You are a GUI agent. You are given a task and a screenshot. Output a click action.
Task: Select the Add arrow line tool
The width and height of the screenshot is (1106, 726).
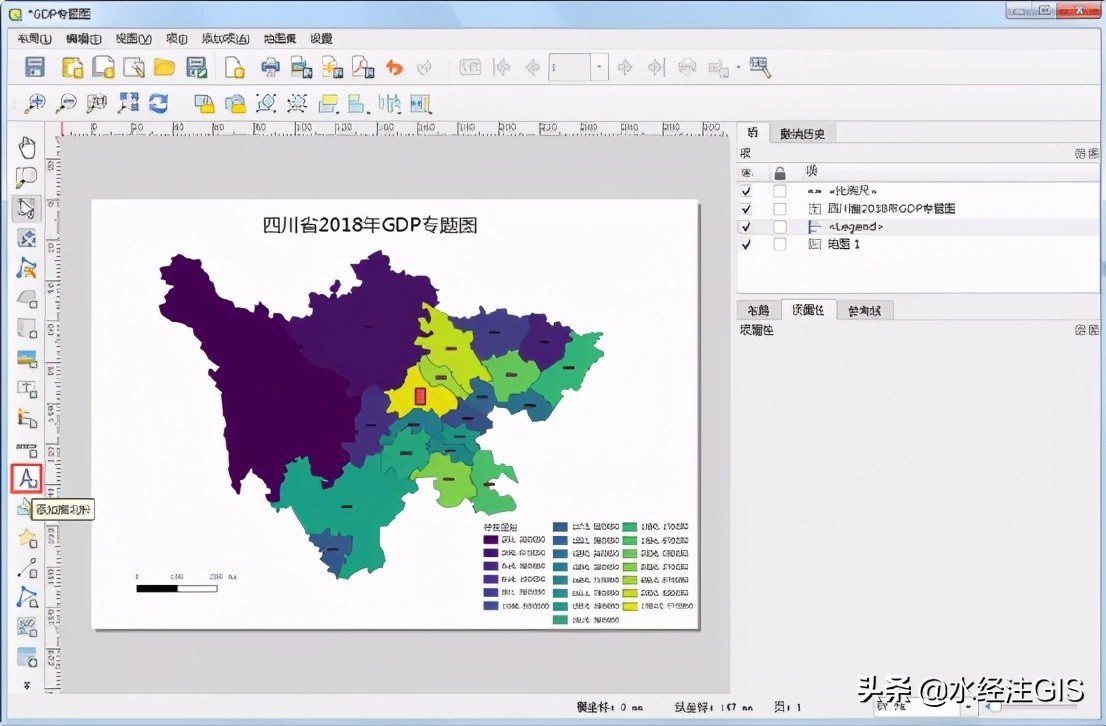tap(27, 568)
